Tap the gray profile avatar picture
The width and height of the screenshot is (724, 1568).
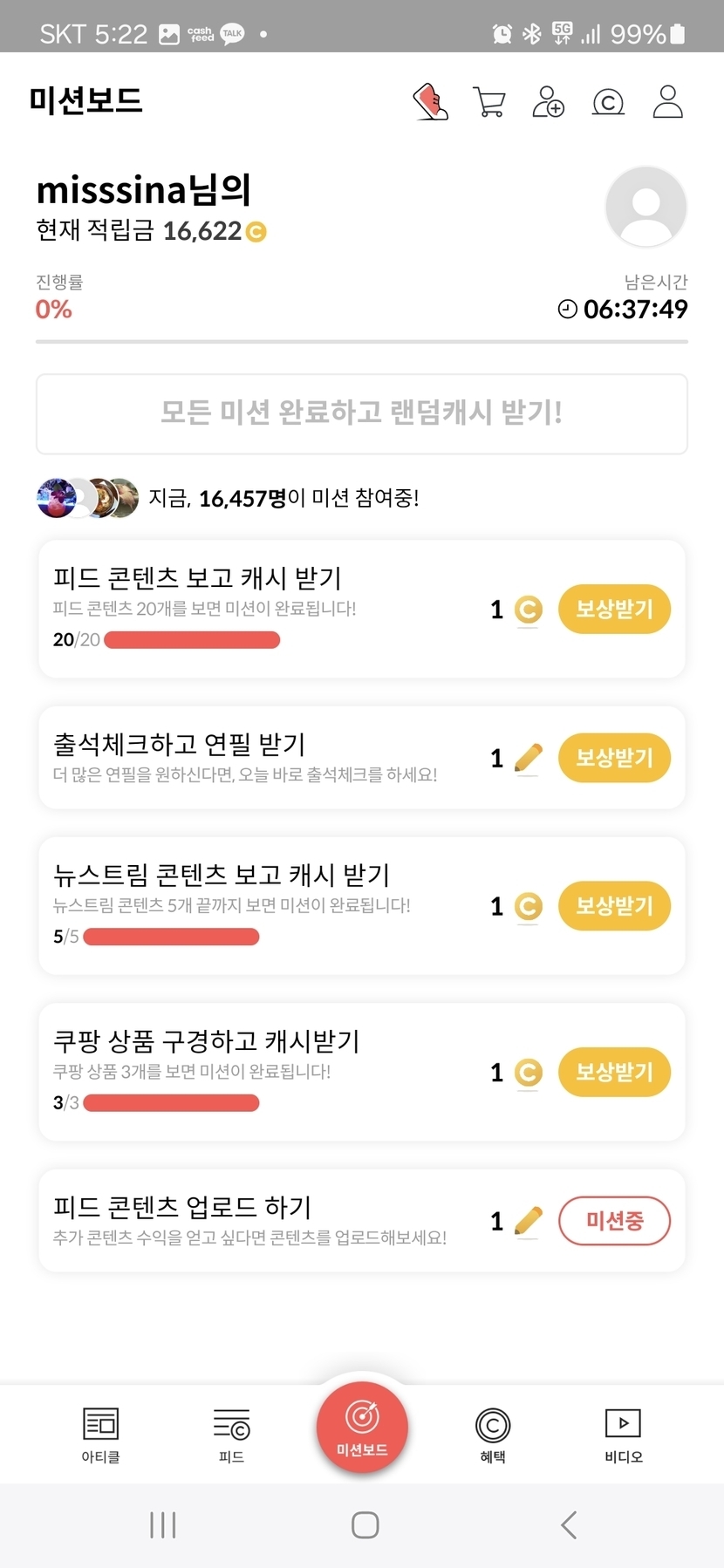(x=645, y=207)
